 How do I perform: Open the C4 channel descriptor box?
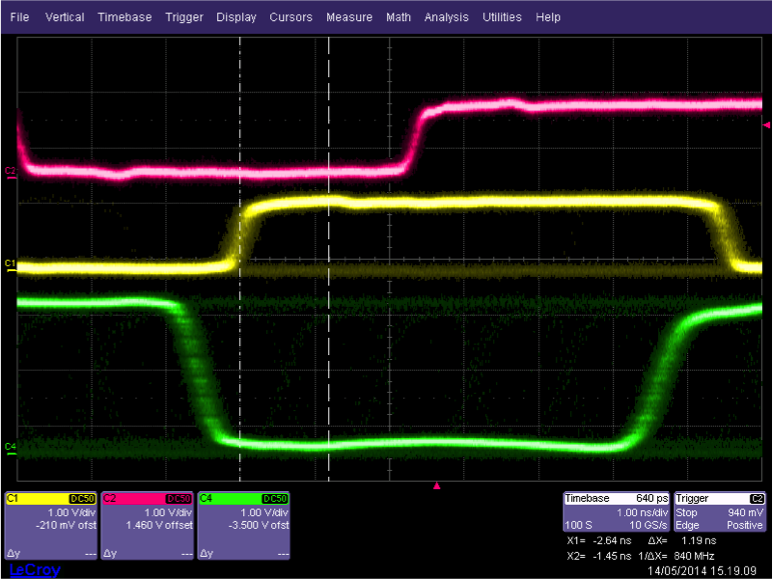coord(243,525)
